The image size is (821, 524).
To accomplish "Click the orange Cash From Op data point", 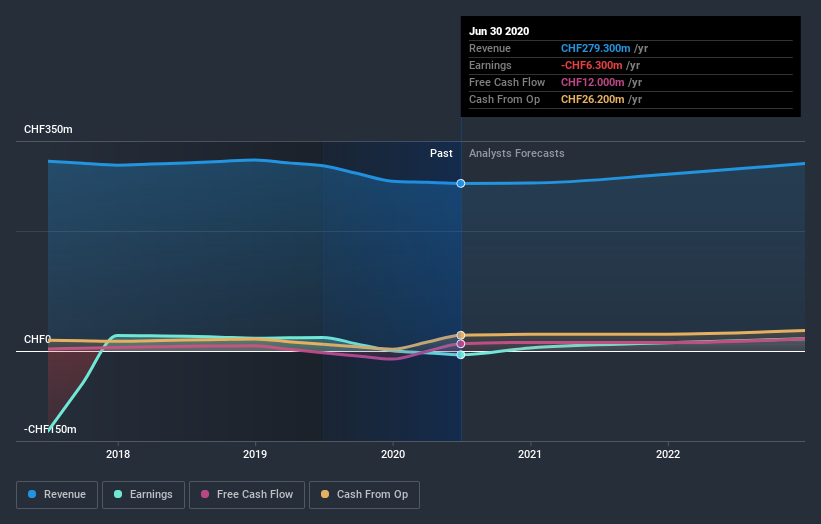I will 461,335.
